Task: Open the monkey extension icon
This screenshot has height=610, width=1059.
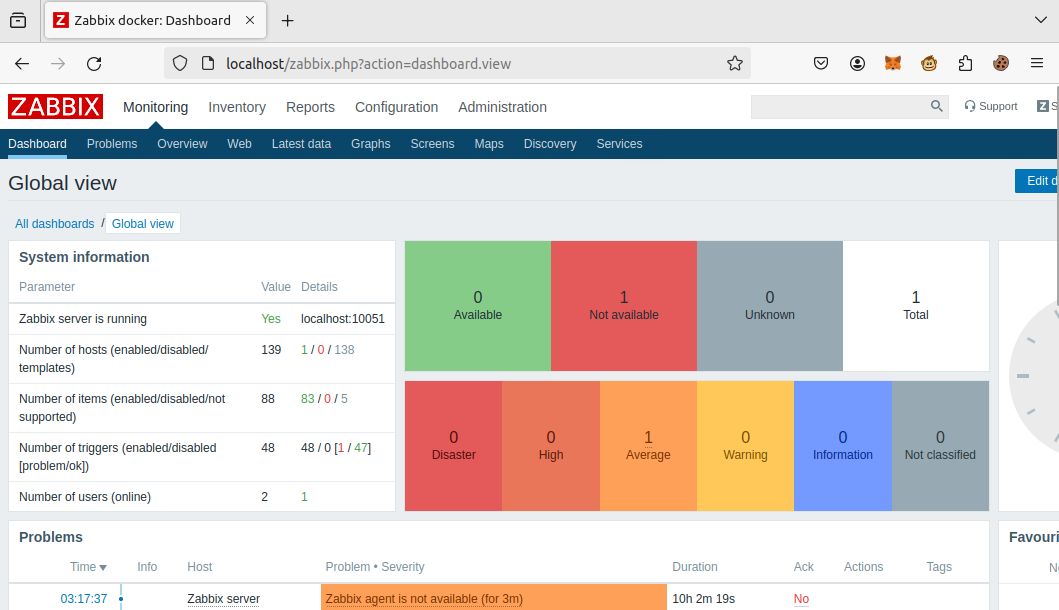Action: [x=929, y=63]
